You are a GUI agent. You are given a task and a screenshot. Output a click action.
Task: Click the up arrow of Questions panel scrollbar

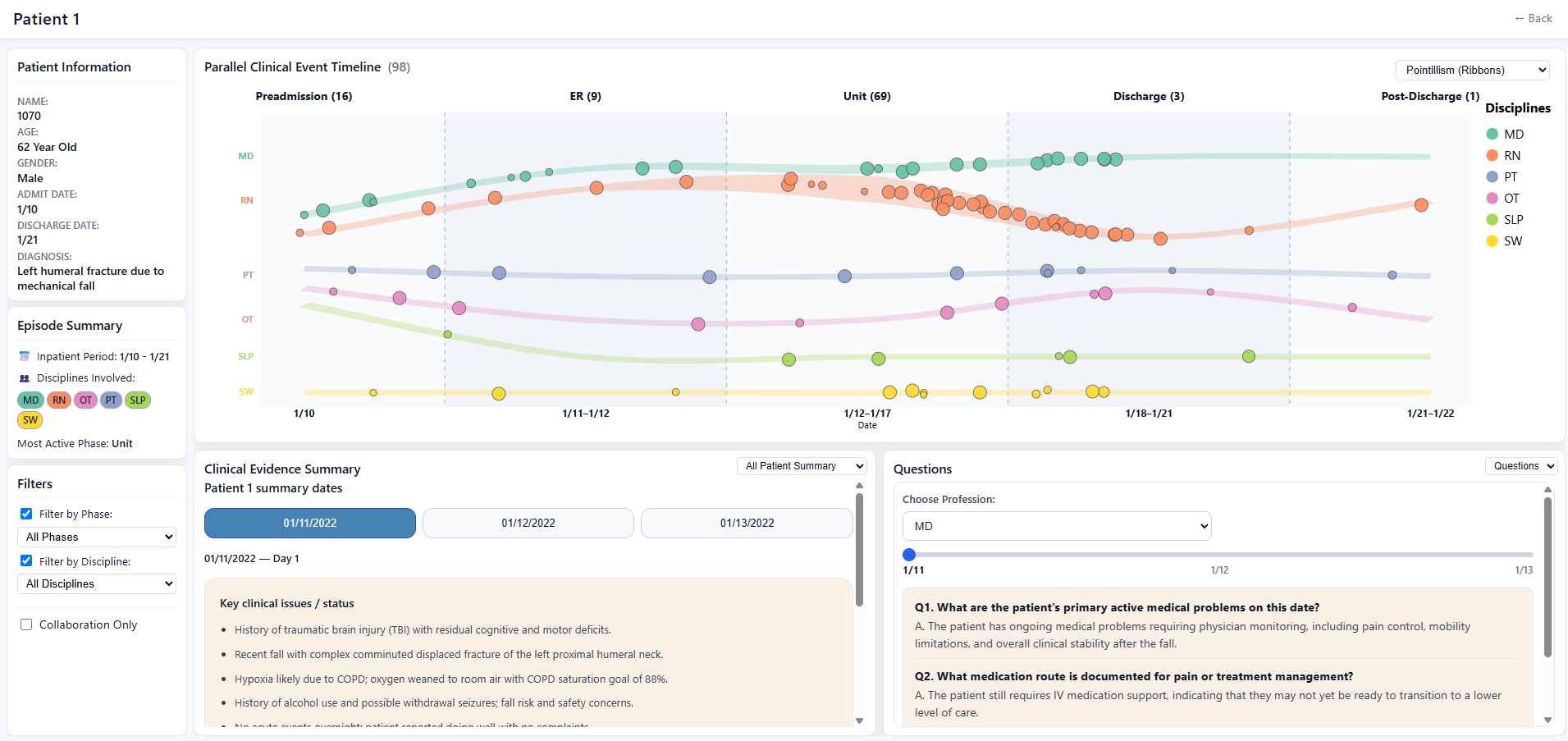1547,490
